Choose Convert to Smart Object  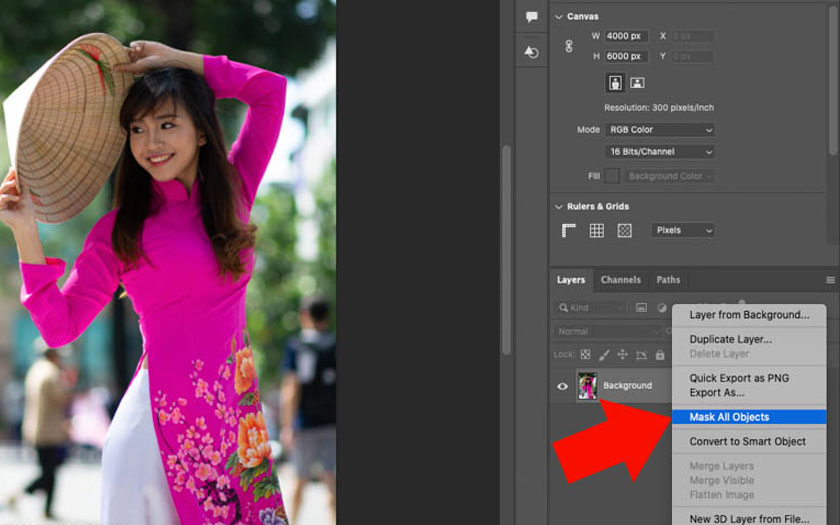coord(749,441)
